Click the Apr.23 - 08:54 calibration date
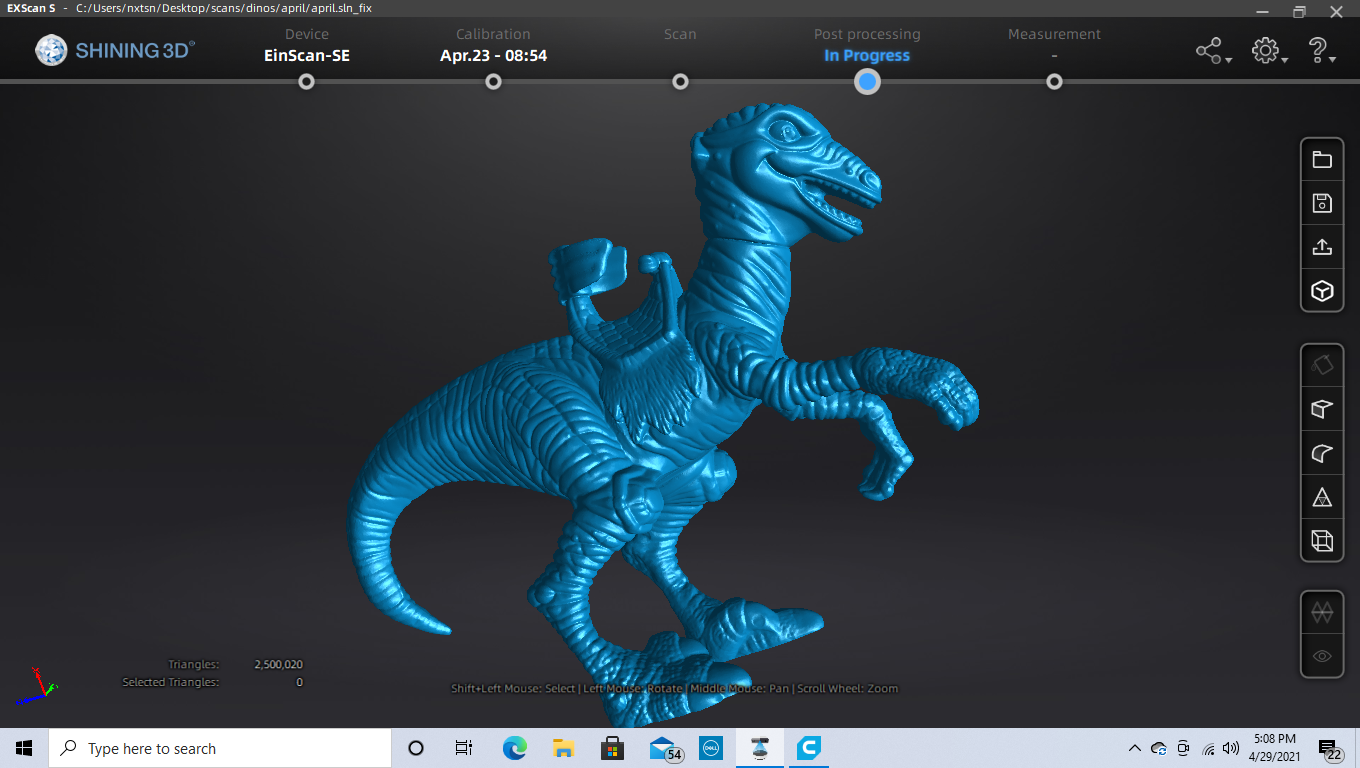The height and width of the screenshot is (768, 1360). coord(493,56)
